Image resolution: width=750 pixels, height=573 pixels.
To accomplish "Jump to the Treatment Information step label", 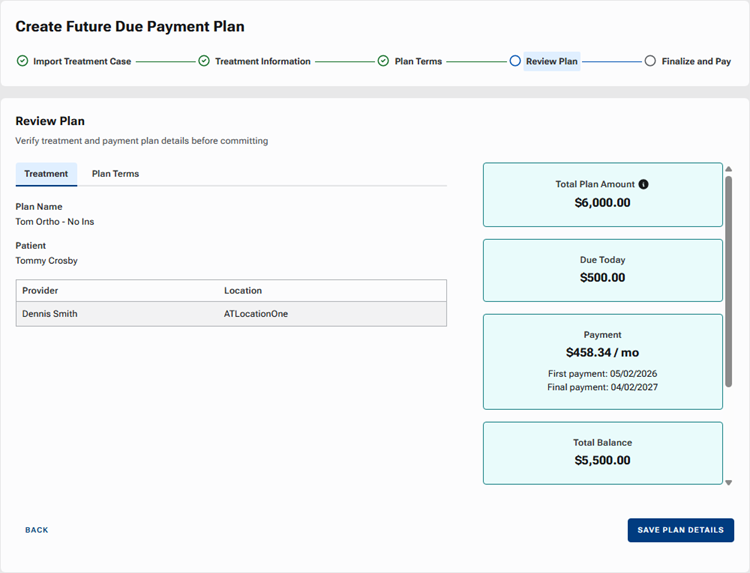I will [262, 61].
